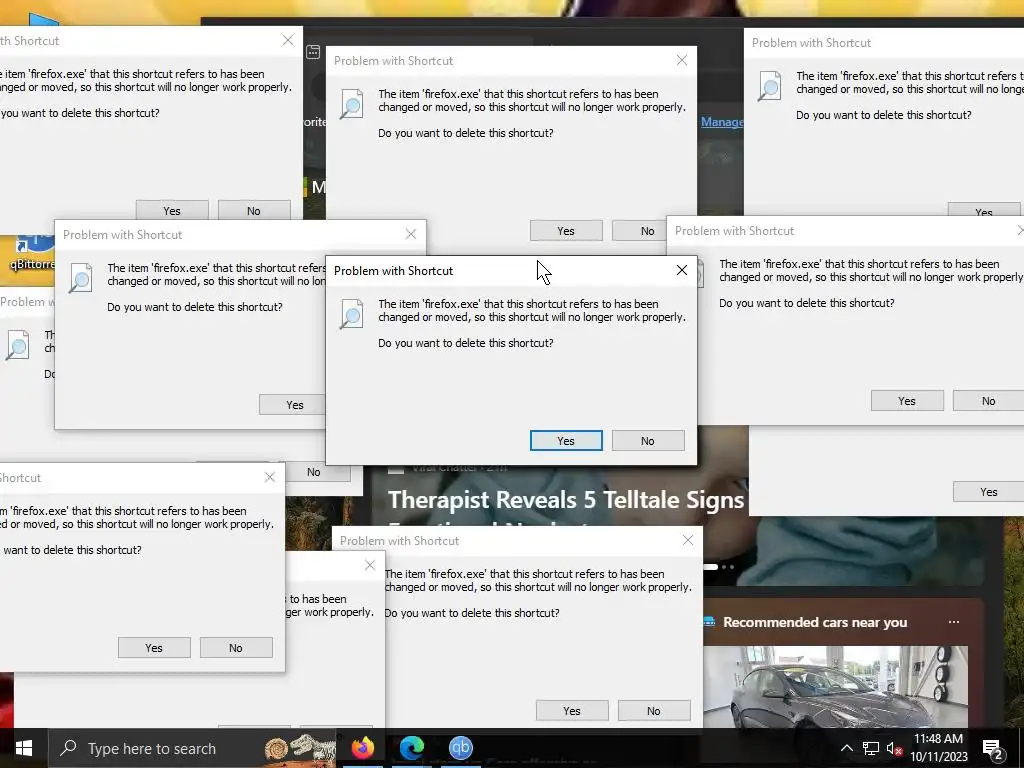Show hidden system tray icons
The width and height of the screenshot is (1024, 768).
[846, 748]
